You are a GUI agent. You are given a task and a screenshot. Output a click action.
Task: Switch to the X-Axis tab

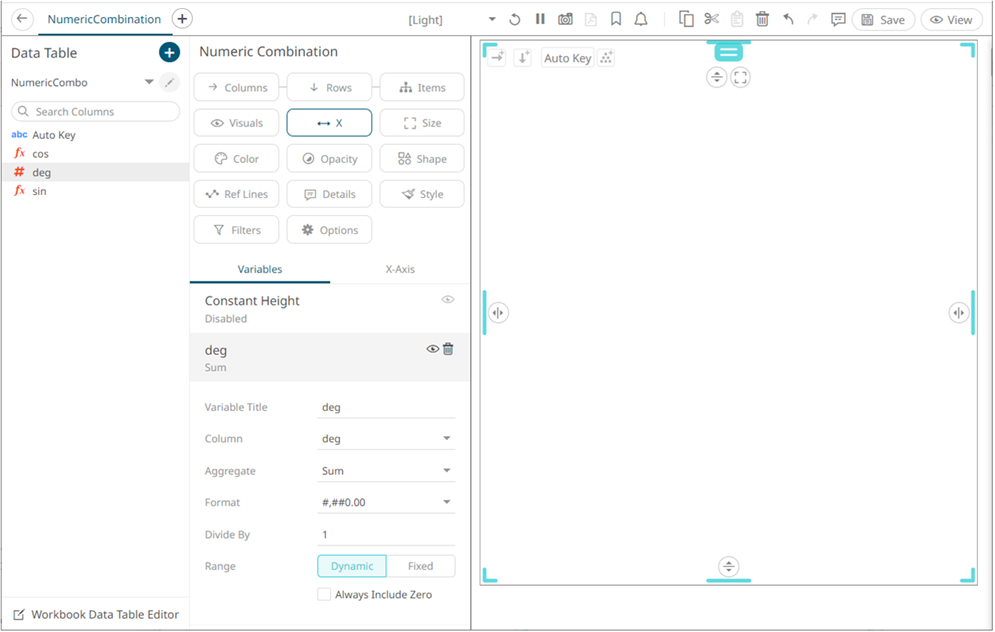point(400,269)
